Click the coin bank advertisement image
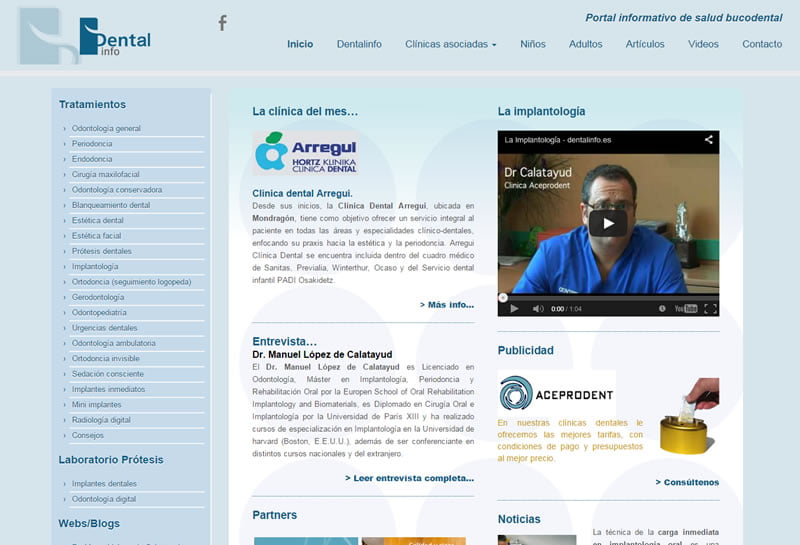 tap(689, 416)
